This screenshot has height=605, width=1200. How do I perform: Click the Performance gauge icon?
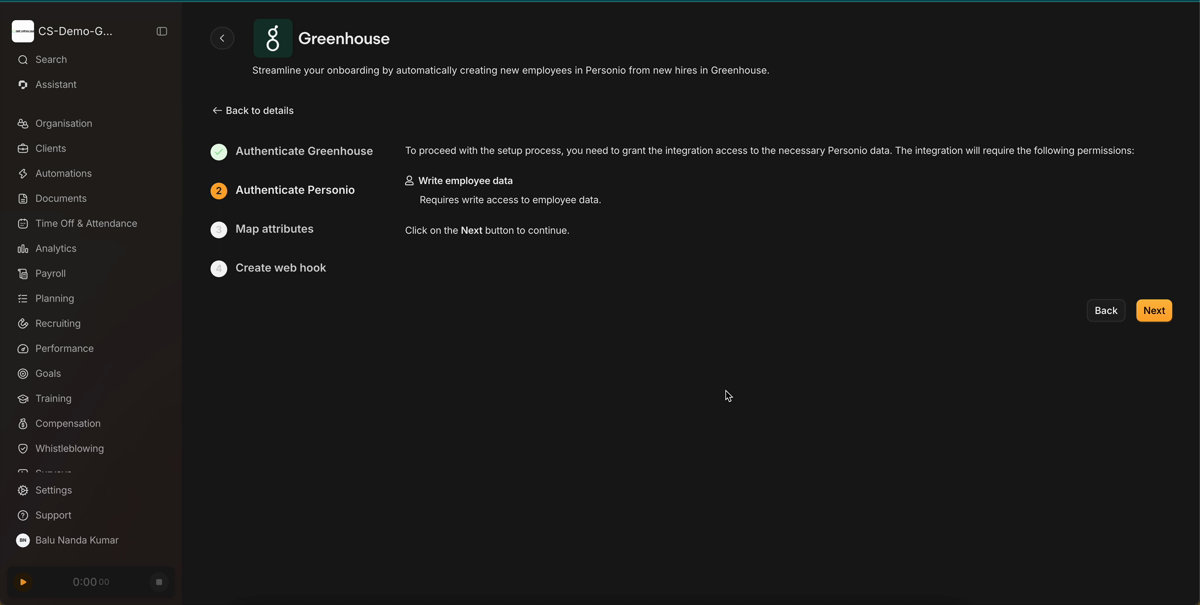(x=23, y=349)
